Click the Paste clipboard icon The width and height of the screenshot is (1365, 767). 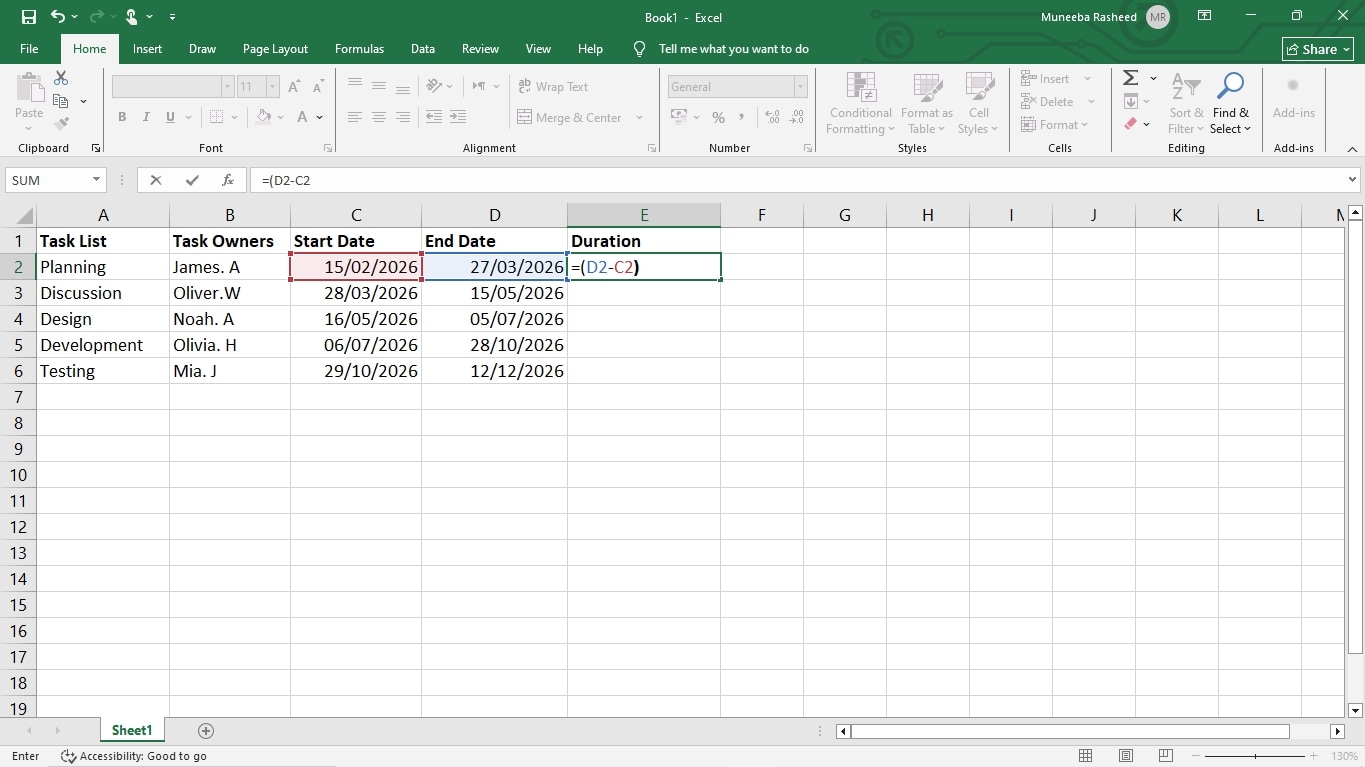coord(29,87)
